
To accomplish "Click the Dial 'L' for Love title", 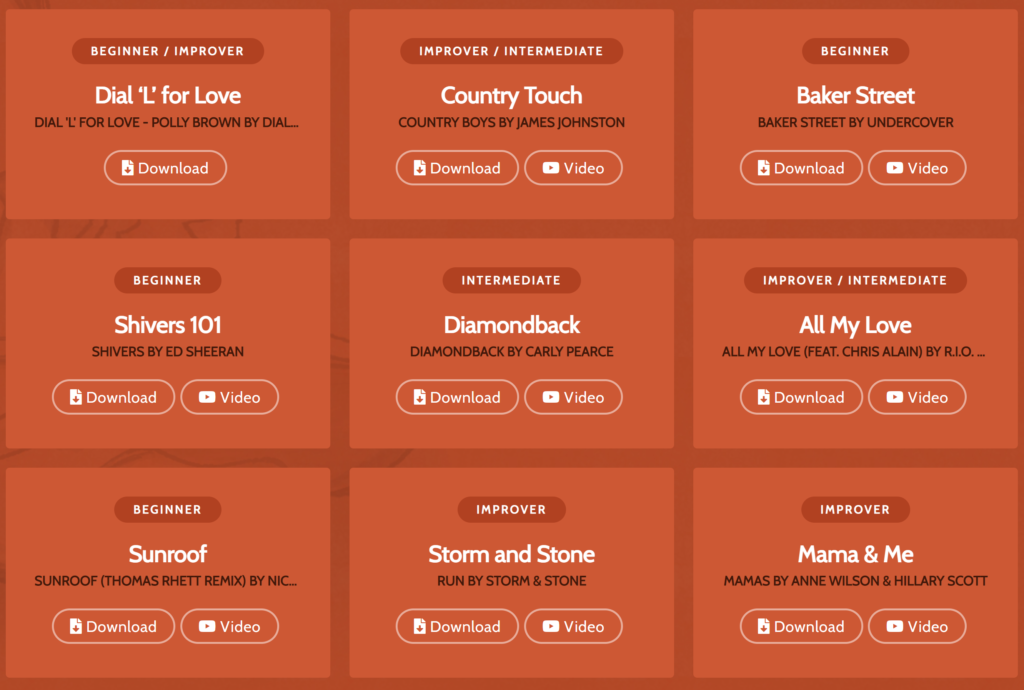I will 168,95.
